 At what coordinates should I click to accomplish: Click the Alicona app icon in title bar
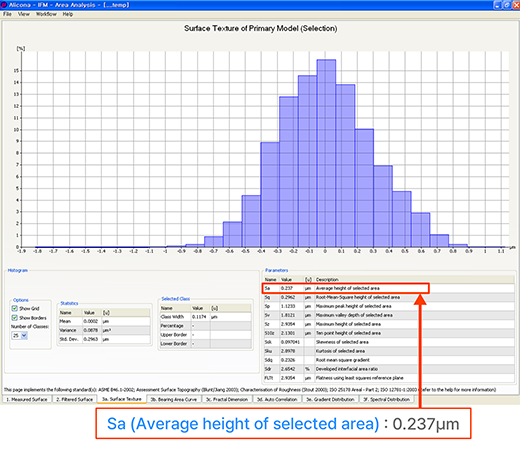[x=4, y=5]
